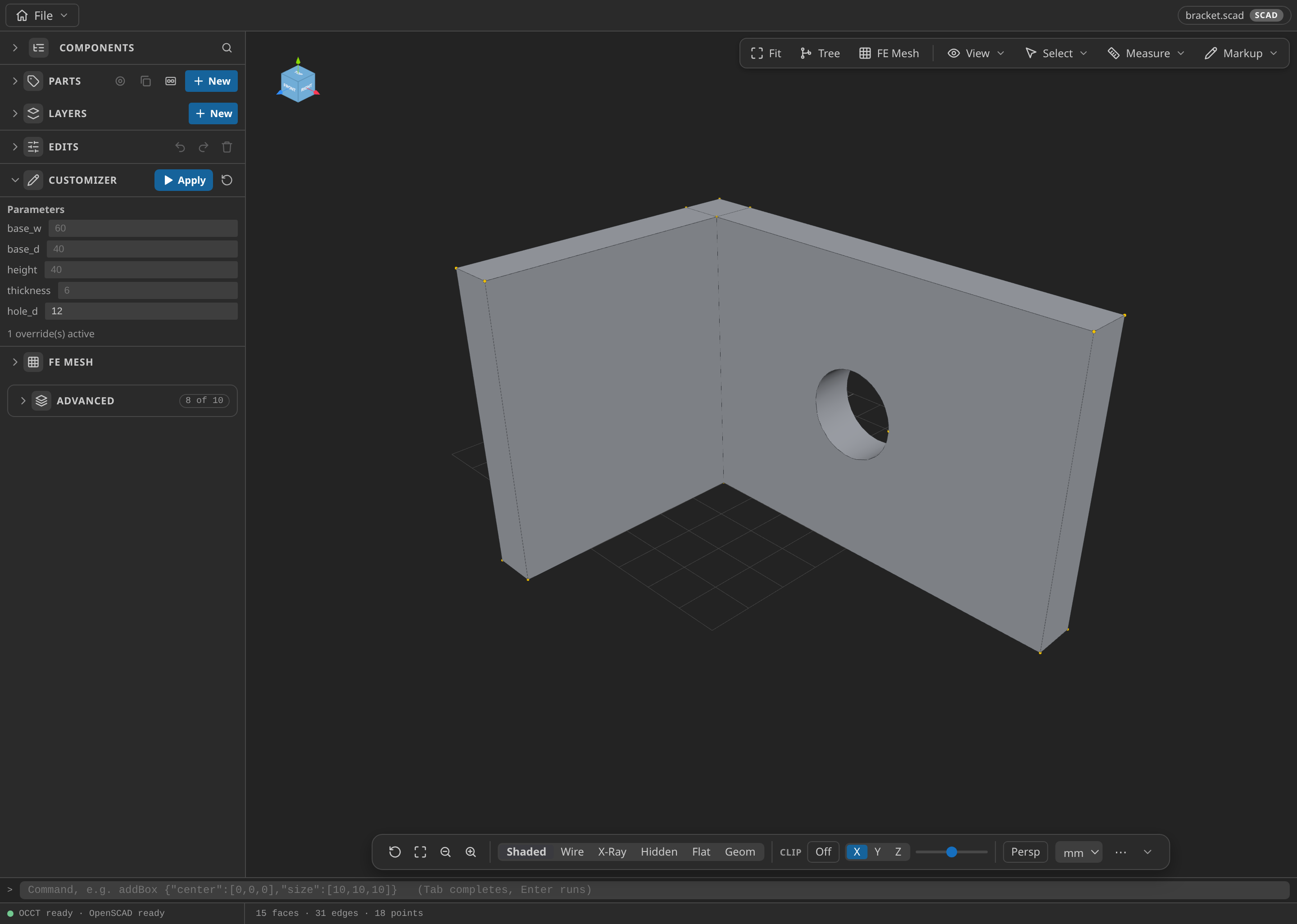This screenshot has height=924, width=1297.
Task: Open the Measure dropdown
Action: 1146,53
